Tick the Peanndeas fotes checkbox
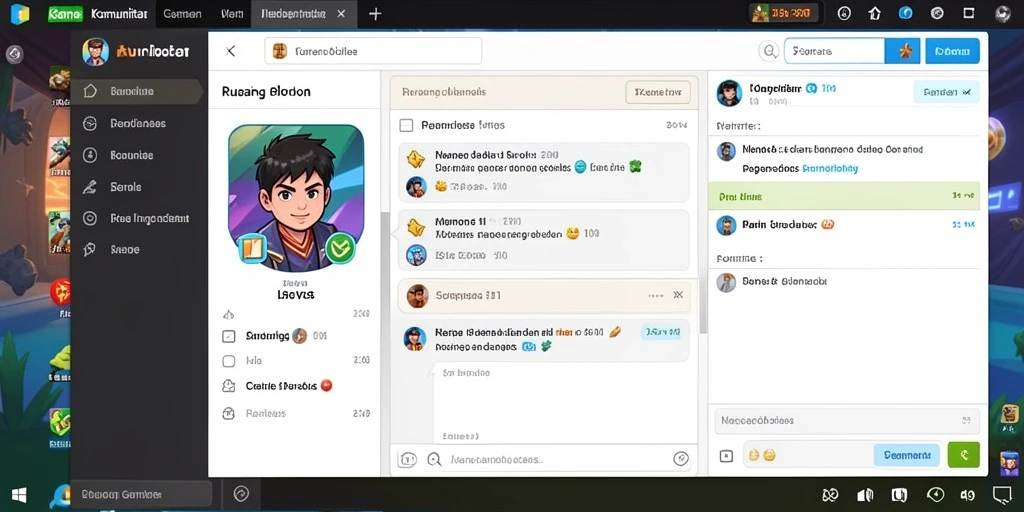This screenshot has width=1024, height=512. pos(406,125)
